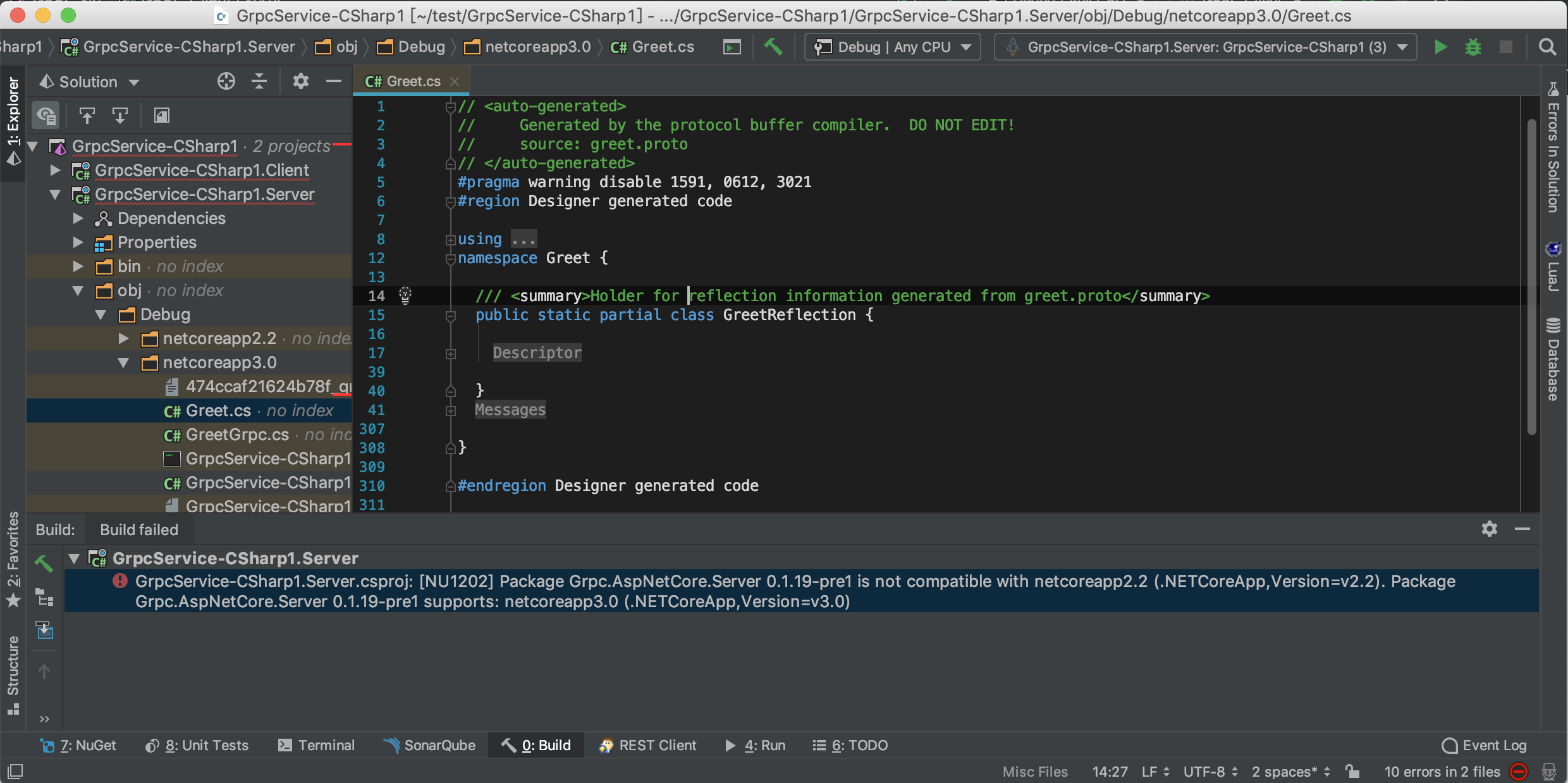This screenshot has height=783, width=1568.
Task: Click the up arrow in Build panel
Action: coord(44,672)
